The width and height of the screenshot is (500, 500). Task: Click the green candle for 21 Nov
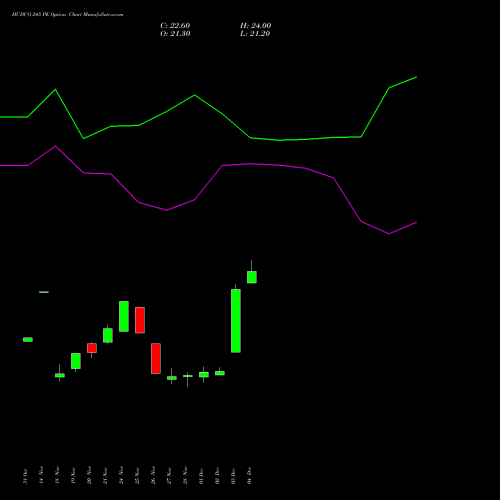[108, 335]
